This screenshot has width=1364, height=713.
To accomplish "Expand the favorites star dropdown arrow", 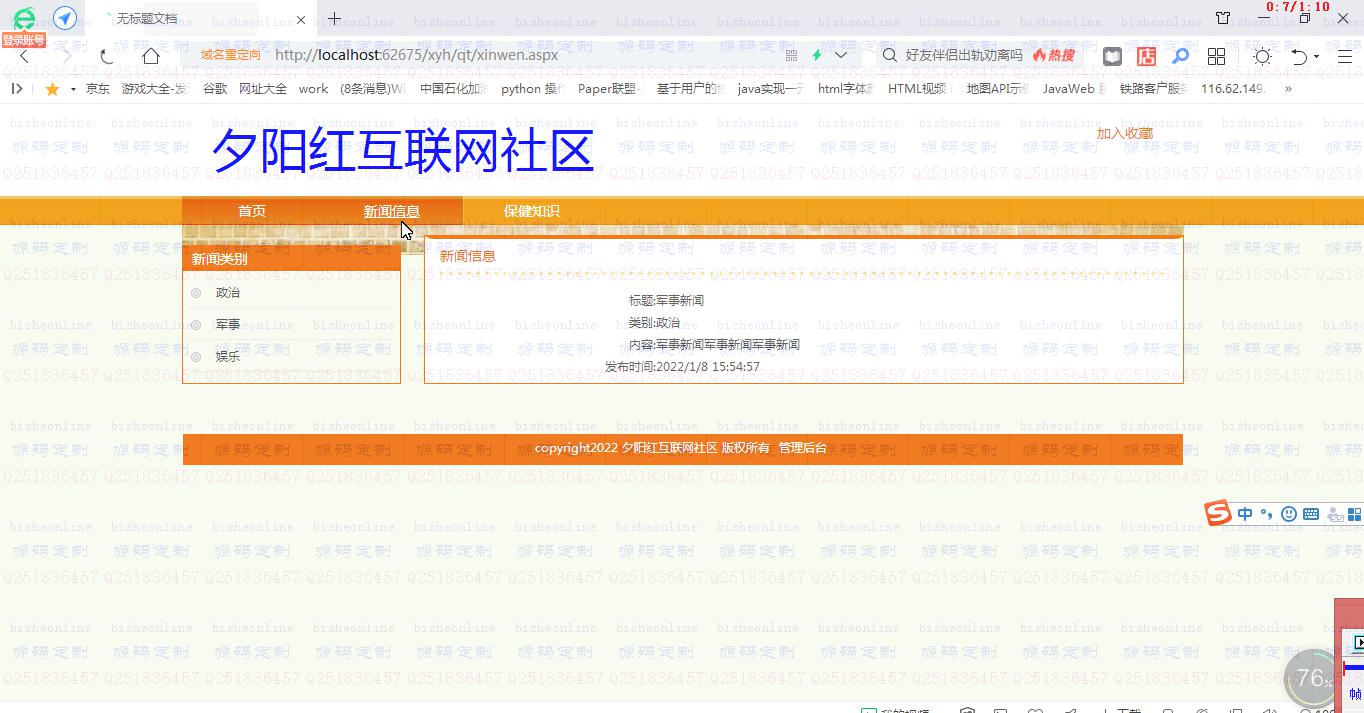I will click(73, 89).
